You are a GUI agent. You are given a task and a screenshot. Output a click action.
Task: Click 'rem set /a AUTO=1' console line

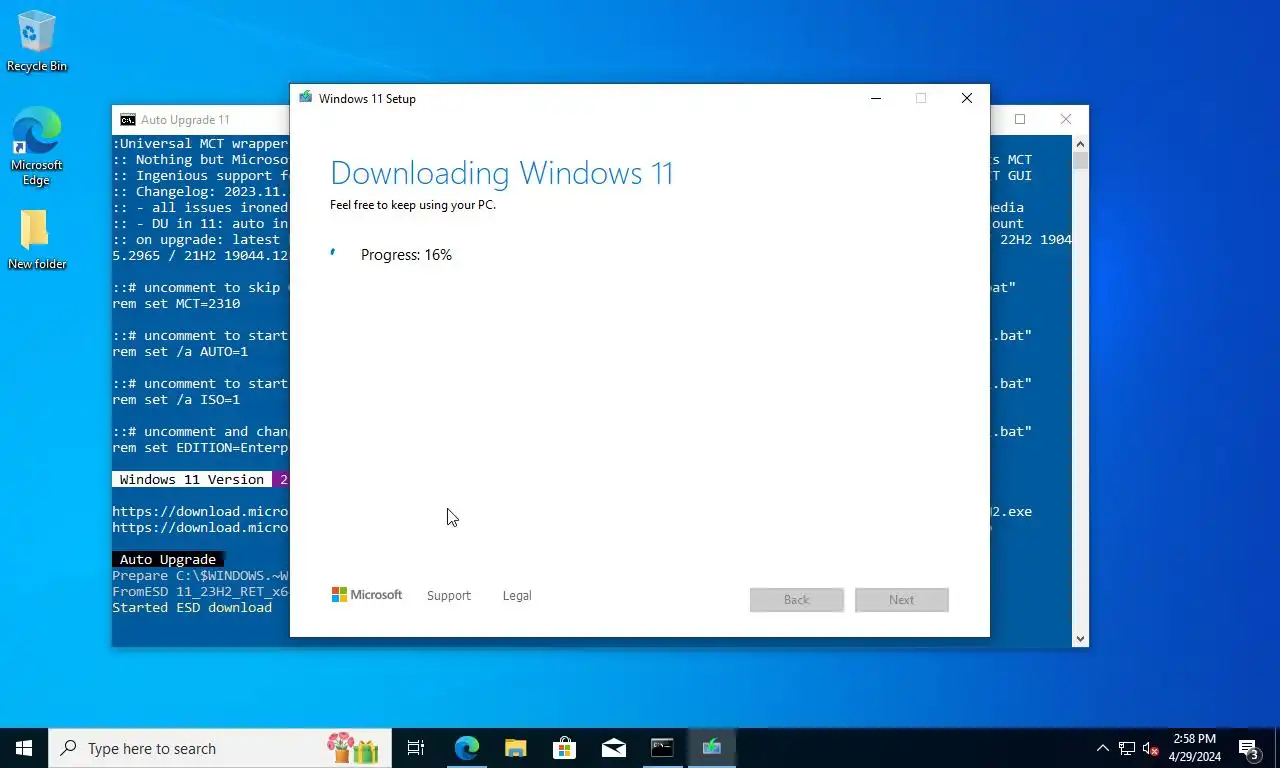[x=180, y=352]
